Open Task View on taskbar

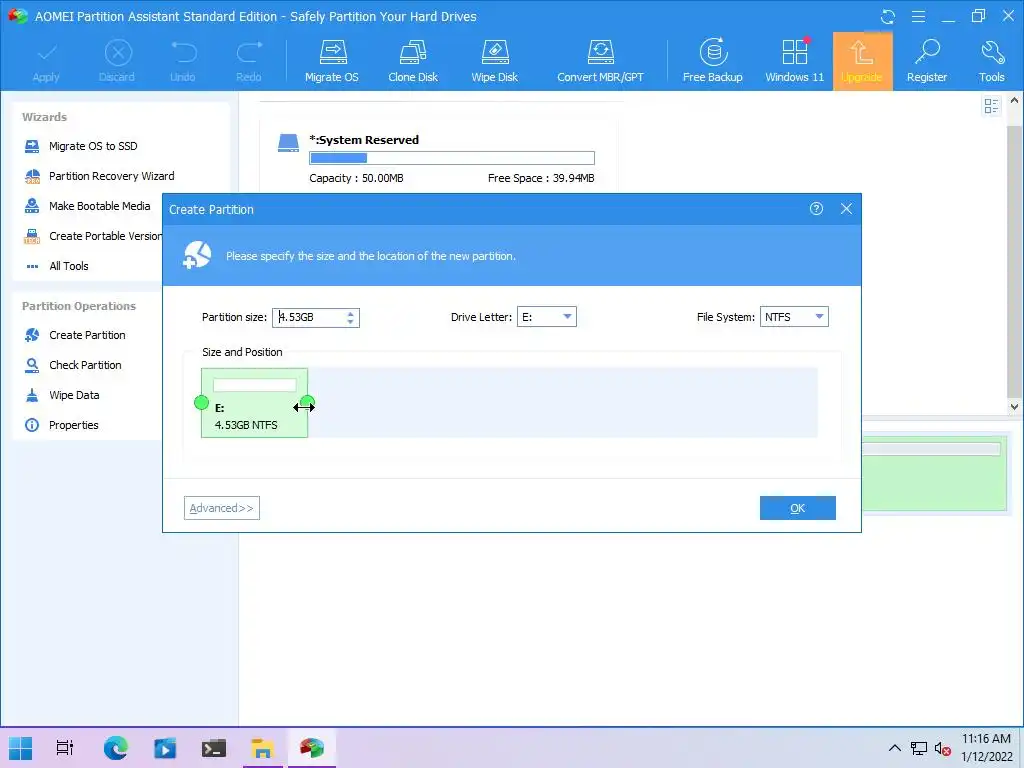click(x=65, y=748)
